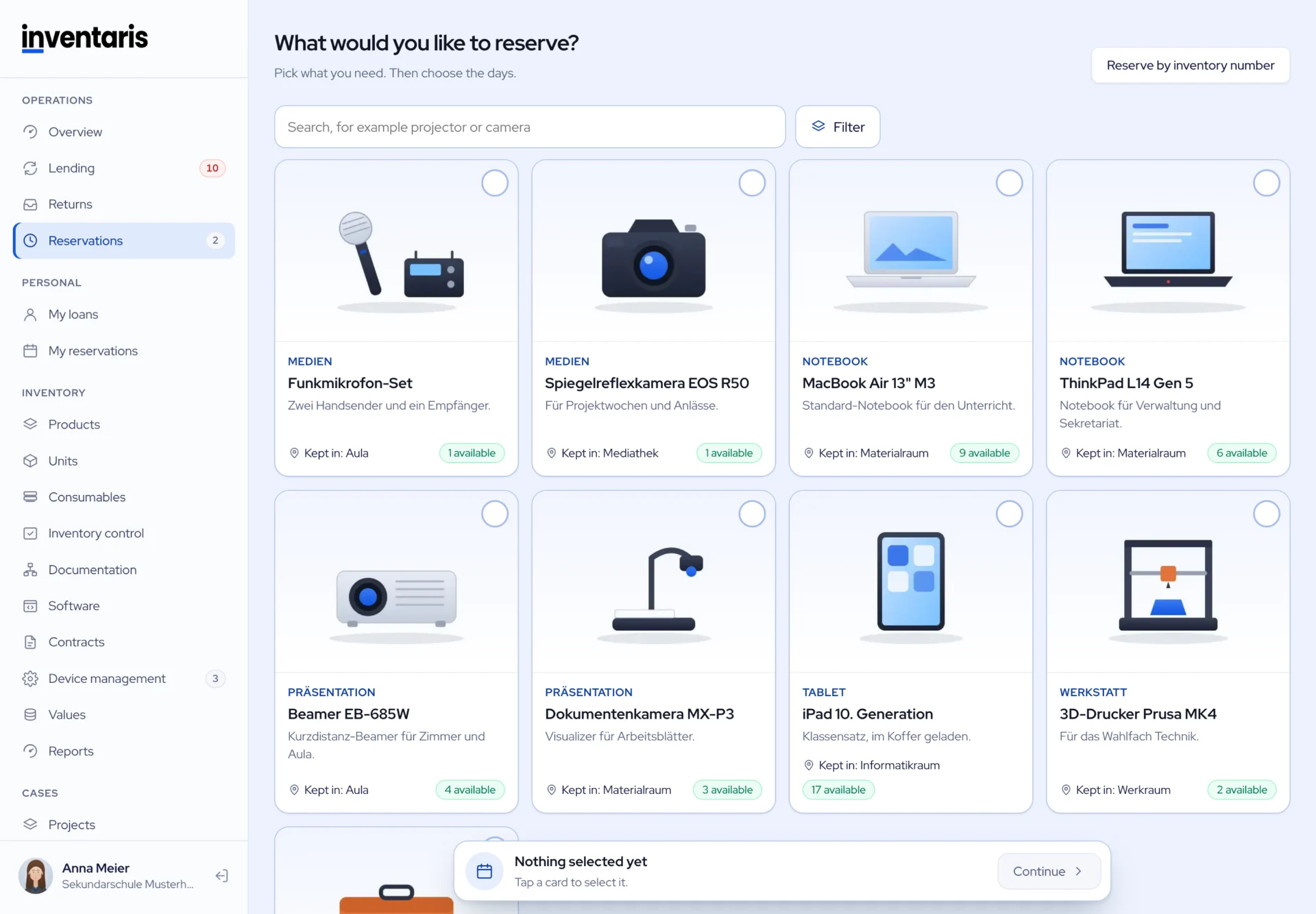This screenshot has width=1316, height=914.
Task: Go to Lending section
Action: pos(123,168)
